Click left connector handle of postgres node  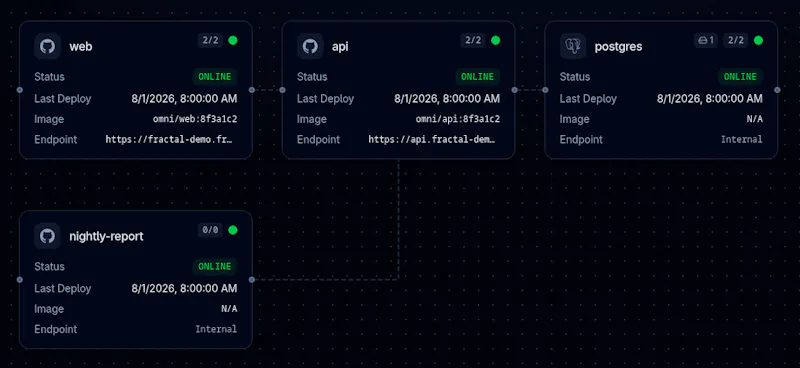click(545, 90)
